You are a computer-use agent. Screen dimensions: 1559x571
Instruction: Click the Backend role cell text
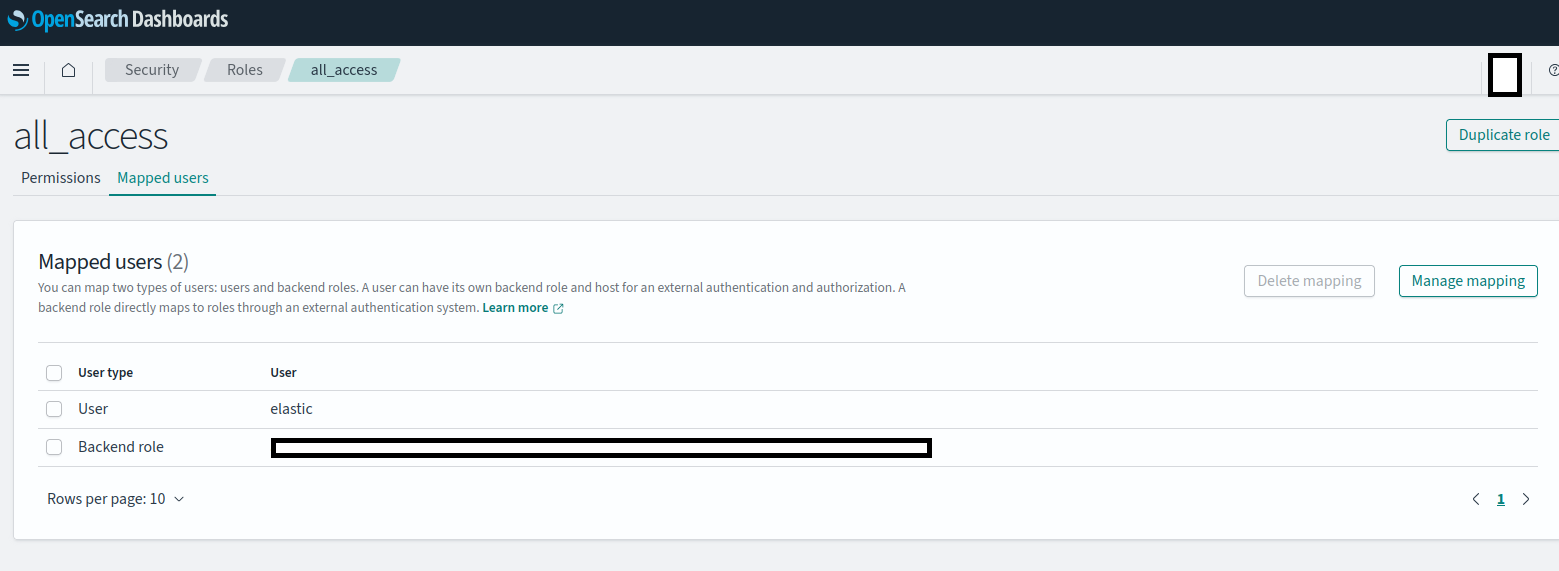coord(121,447)
